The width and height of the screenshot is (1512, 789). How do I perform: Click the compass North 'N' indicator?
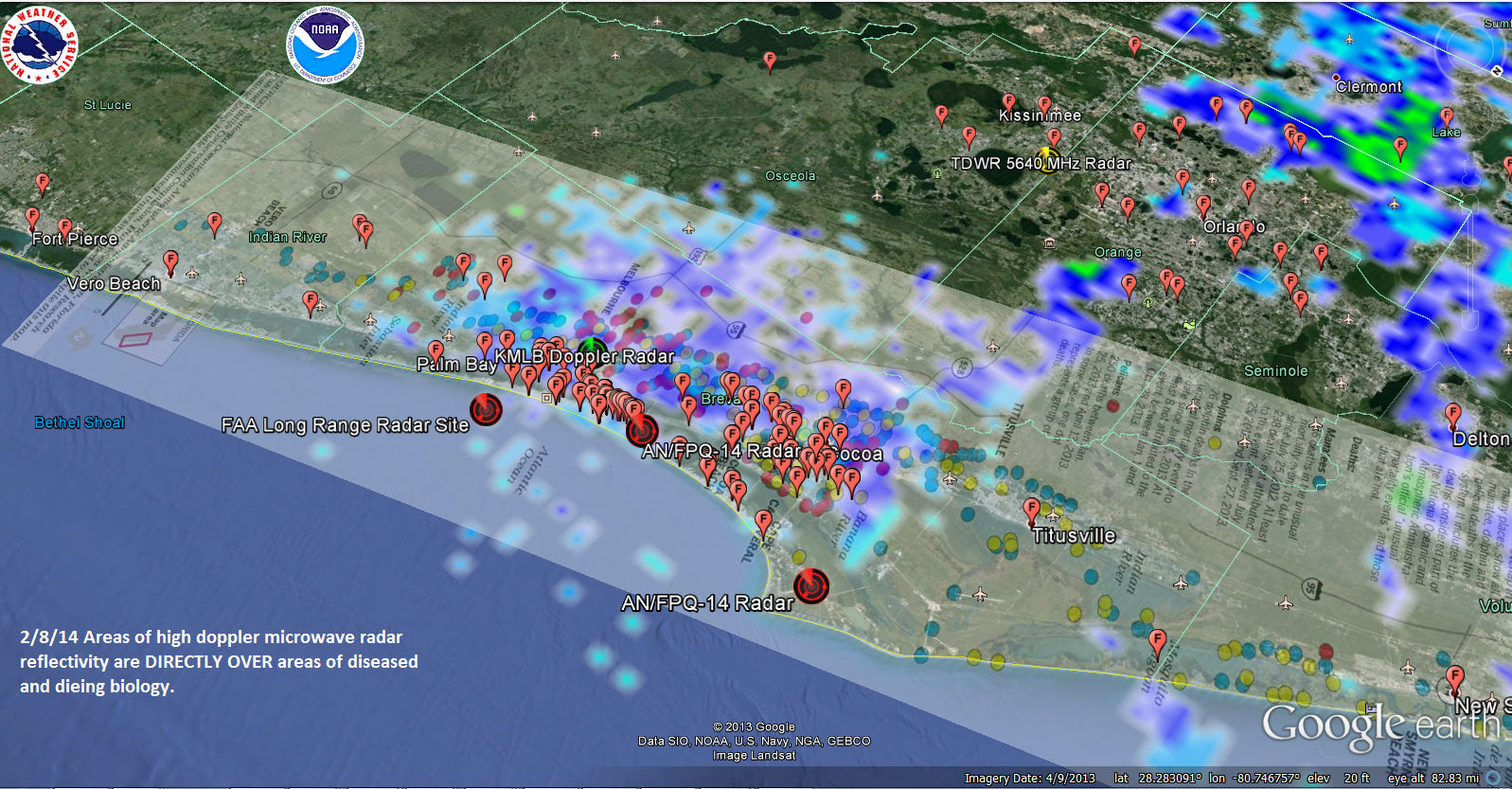1497,71
